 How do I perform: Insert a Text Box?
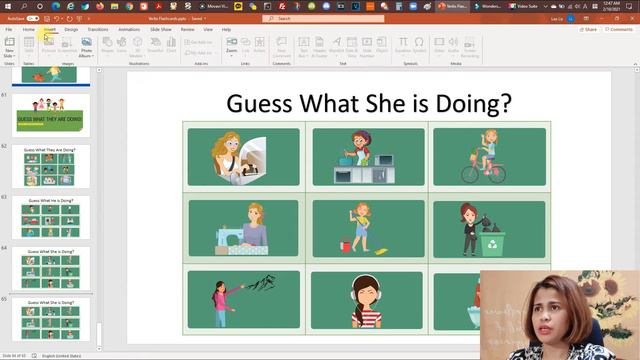(x=303, y=47)
